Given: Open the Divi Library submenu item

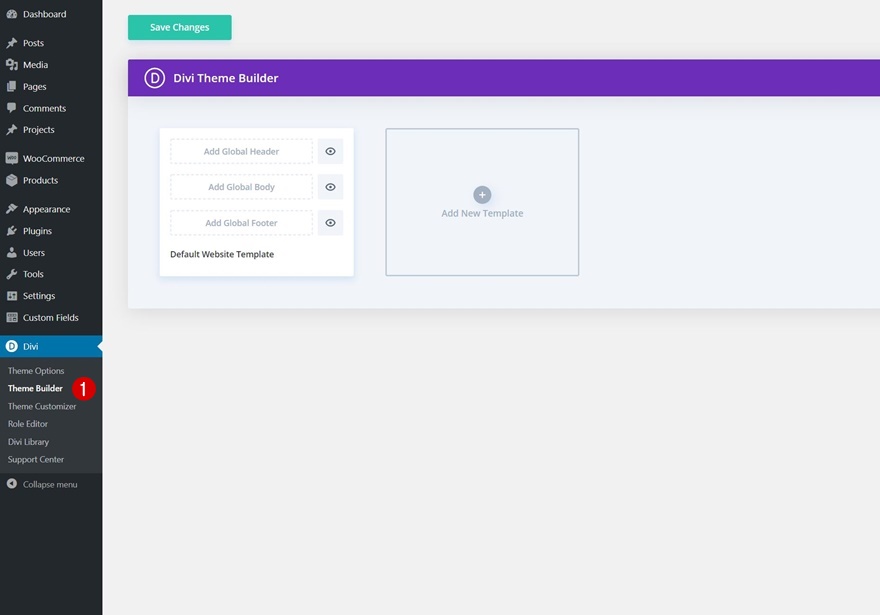Looking at the screenshot, I should [29, 442].
